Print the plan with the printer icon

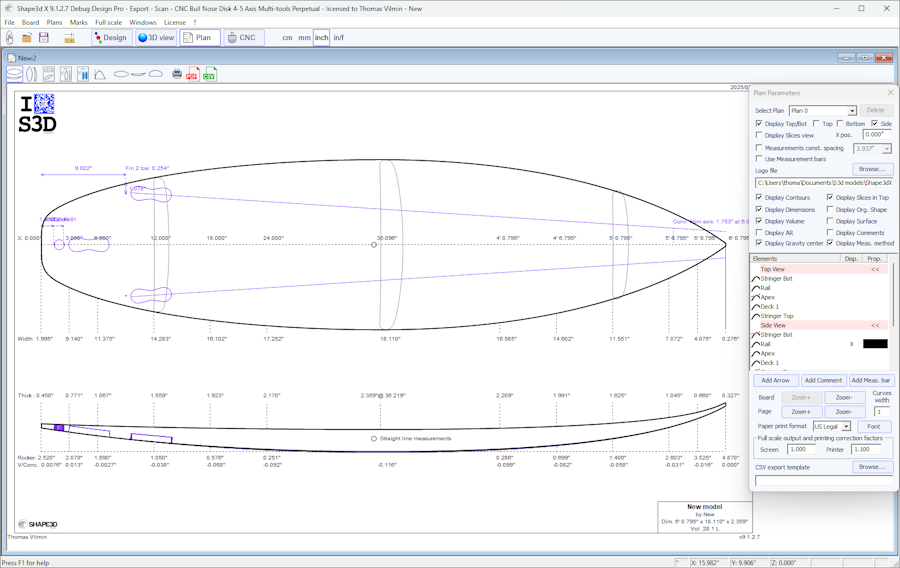(177, 74)
